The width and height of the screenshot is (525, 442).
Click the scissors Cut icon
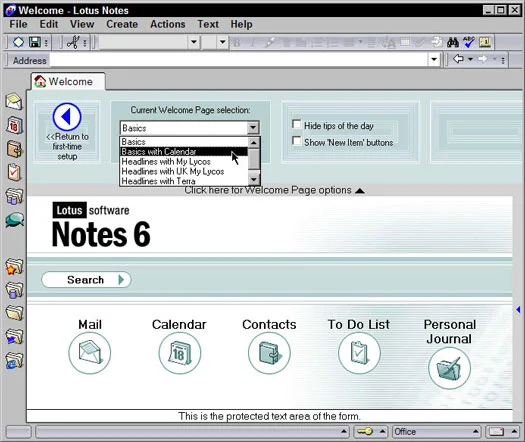(x=73, y=42)
